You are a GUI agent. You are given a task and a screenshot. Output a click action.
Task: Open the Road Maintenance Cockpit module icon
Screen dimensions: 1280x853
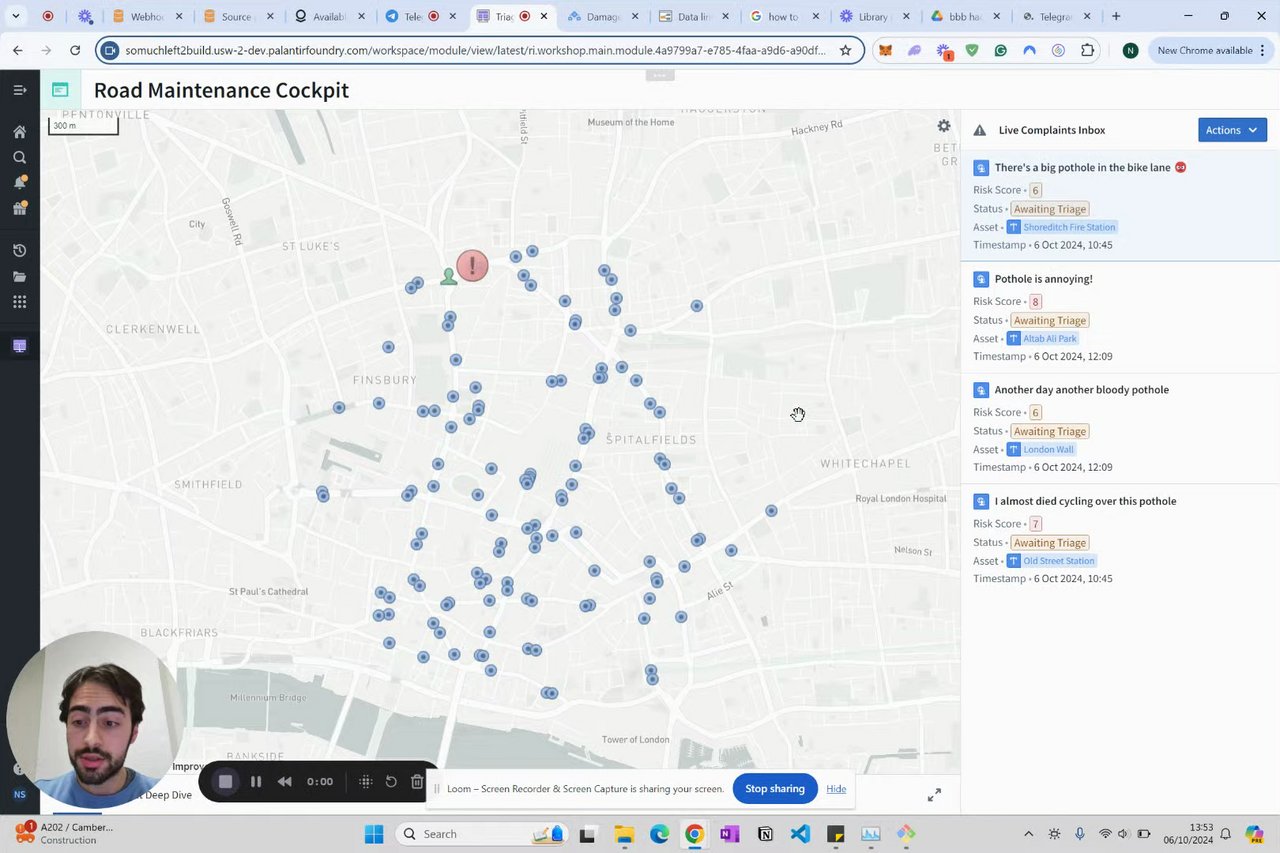pyautogui.click(x=60, y=90)
